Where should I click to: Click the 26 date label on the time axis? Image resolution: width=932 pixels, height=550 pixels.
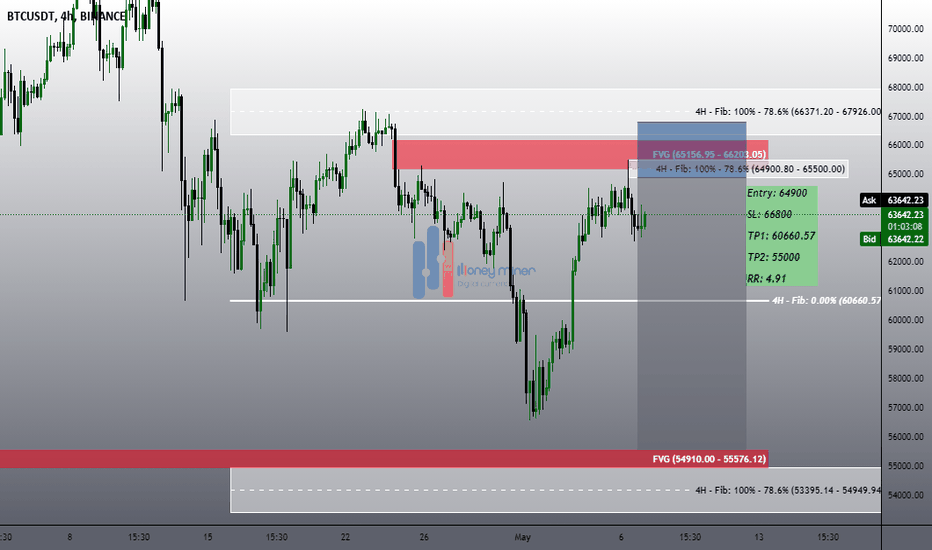click(424, 537)
